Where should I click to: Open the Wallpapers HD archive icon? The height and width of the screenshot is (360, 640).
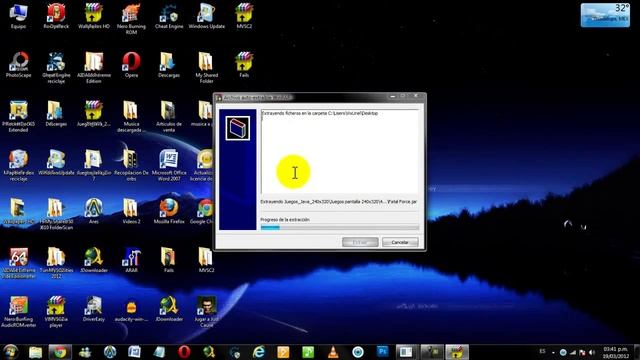point(93,16)
